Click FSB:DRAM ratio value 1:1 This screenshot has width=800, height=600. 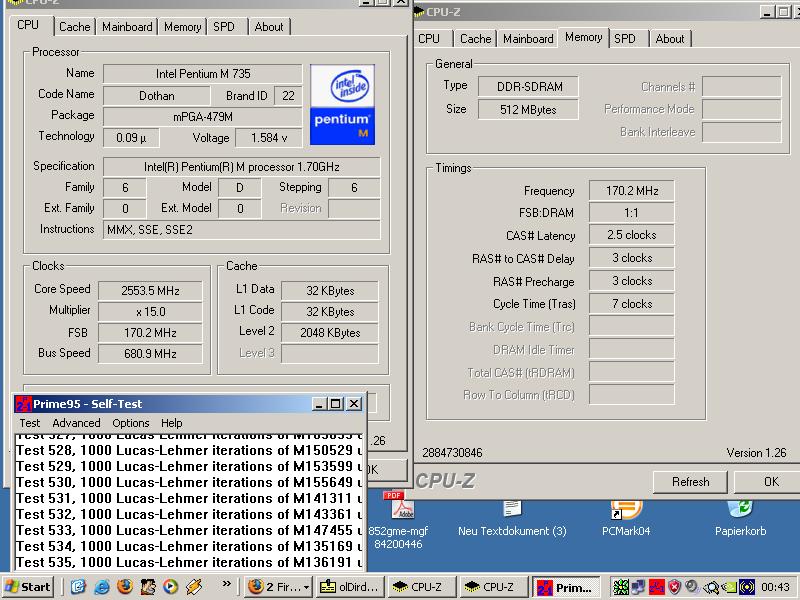point(631,213)
